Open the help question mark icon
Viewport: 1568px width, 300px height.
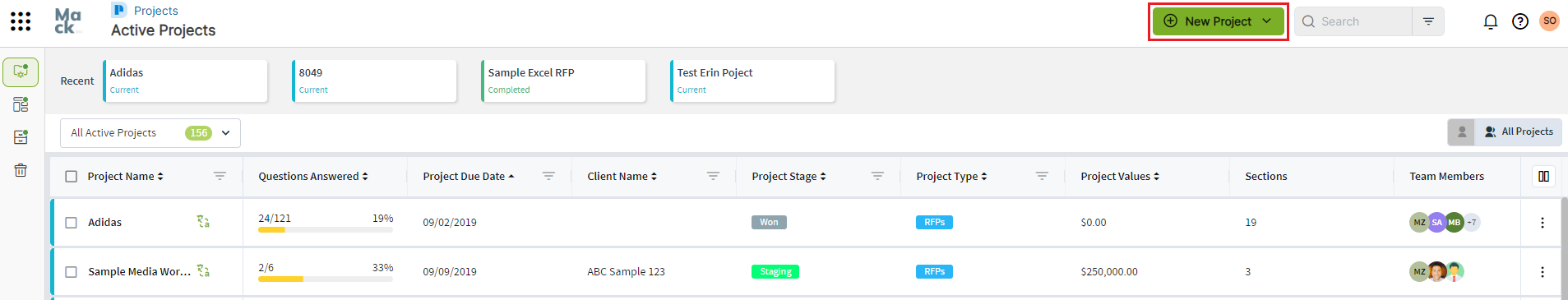pyautogui.click(x=1520, y=21)
